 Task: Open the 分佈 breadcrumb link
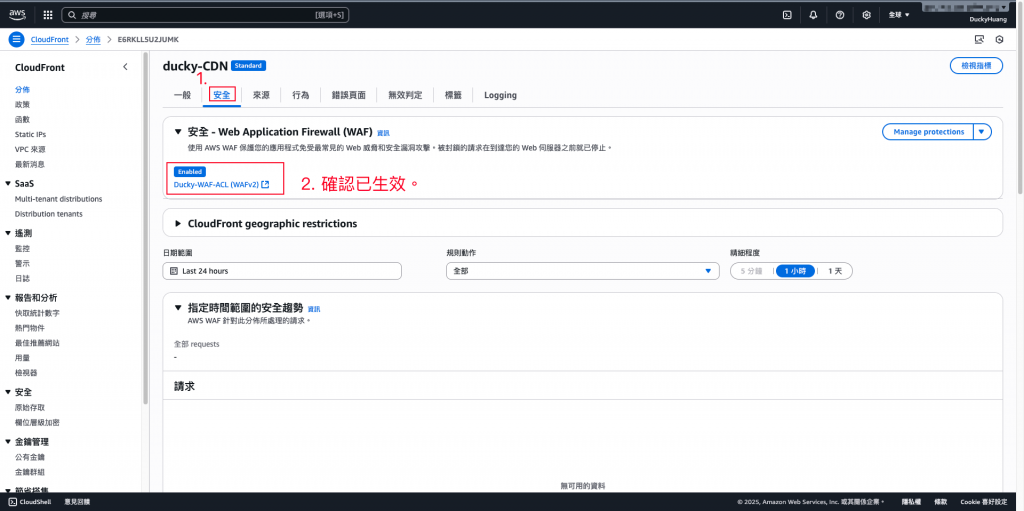93,39
